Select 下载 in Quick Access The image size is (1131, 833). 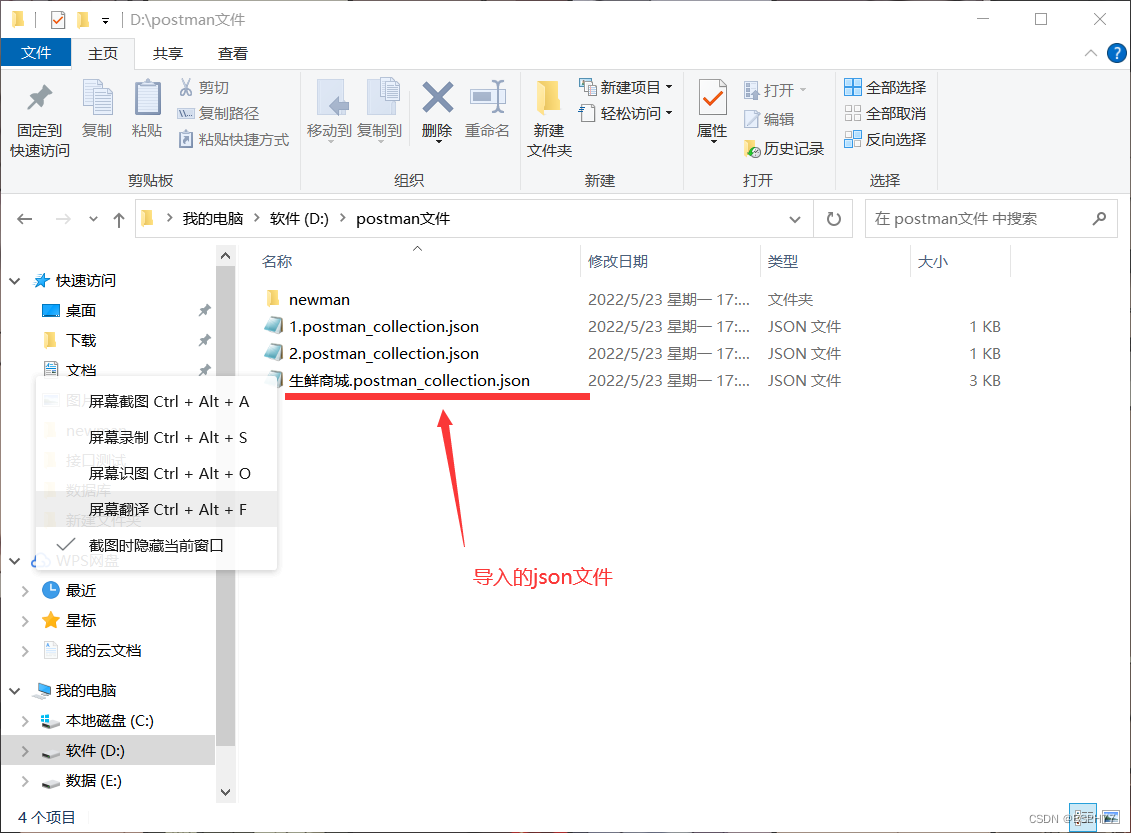click(x=81, y=340)
